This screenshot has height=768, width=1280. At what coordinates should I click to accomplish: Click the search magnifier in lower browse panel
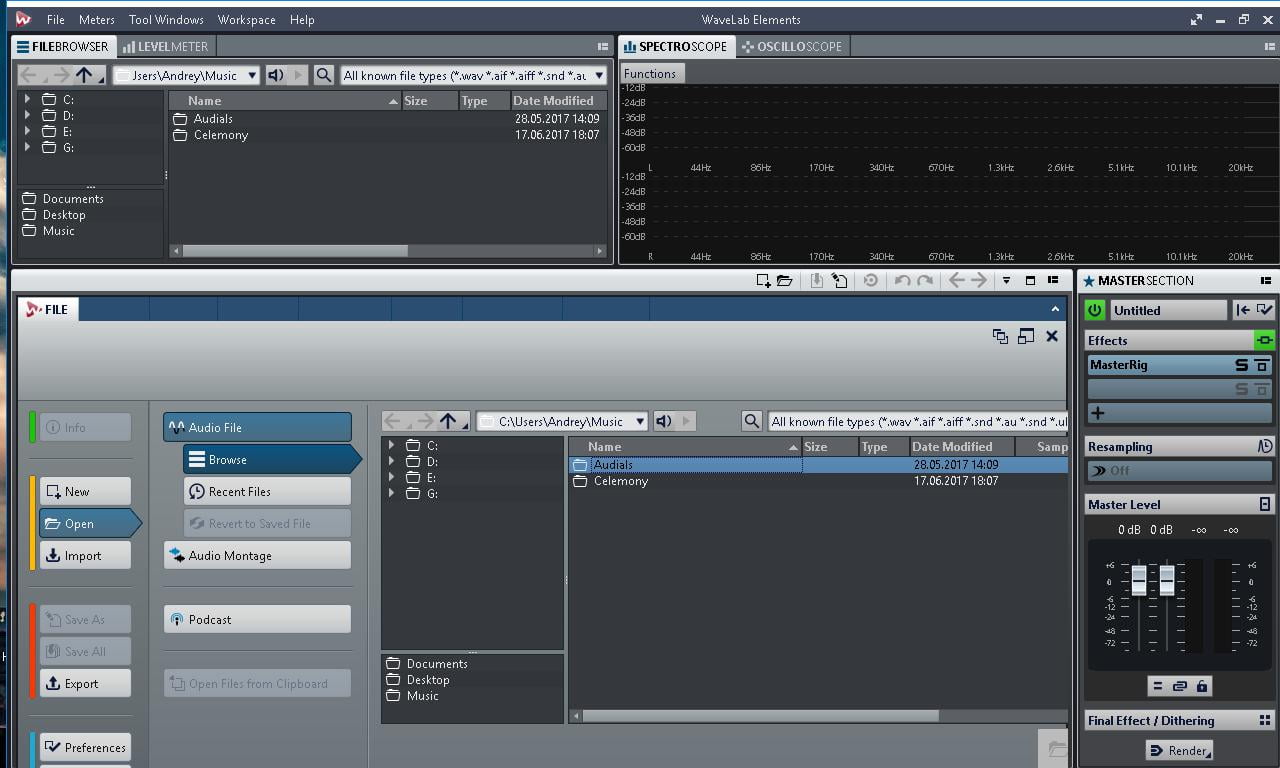[752, 421]
